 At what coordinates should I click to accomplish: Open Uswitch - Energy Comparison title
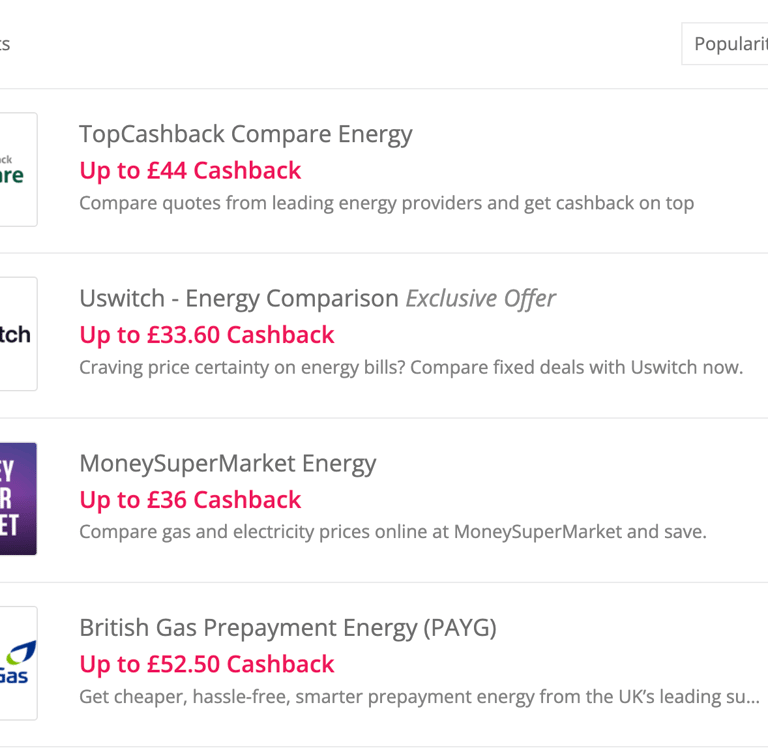(x=239, y=298)
